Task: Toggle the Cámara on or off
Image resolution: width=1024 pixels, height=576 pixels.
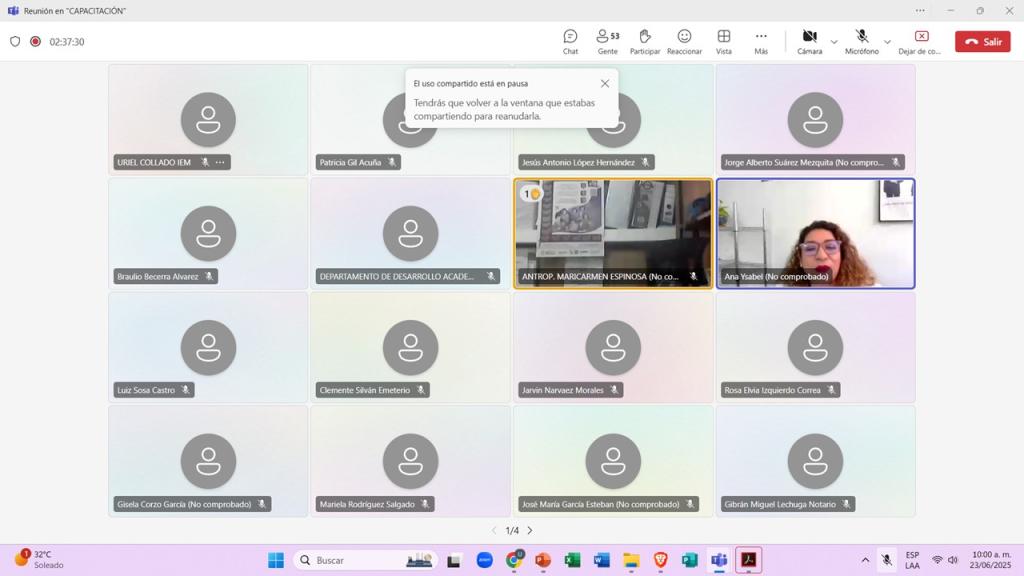Action: 809,41
